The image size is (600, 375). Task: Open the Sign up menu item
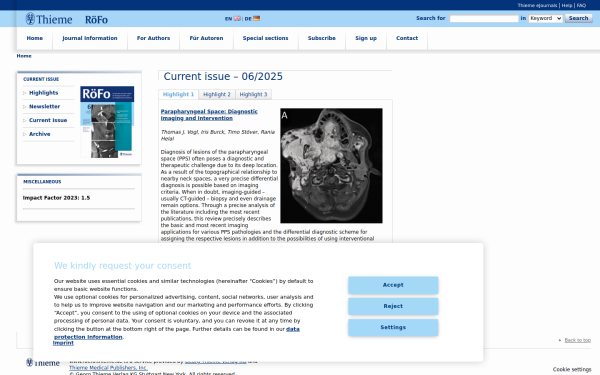(366, 38)
